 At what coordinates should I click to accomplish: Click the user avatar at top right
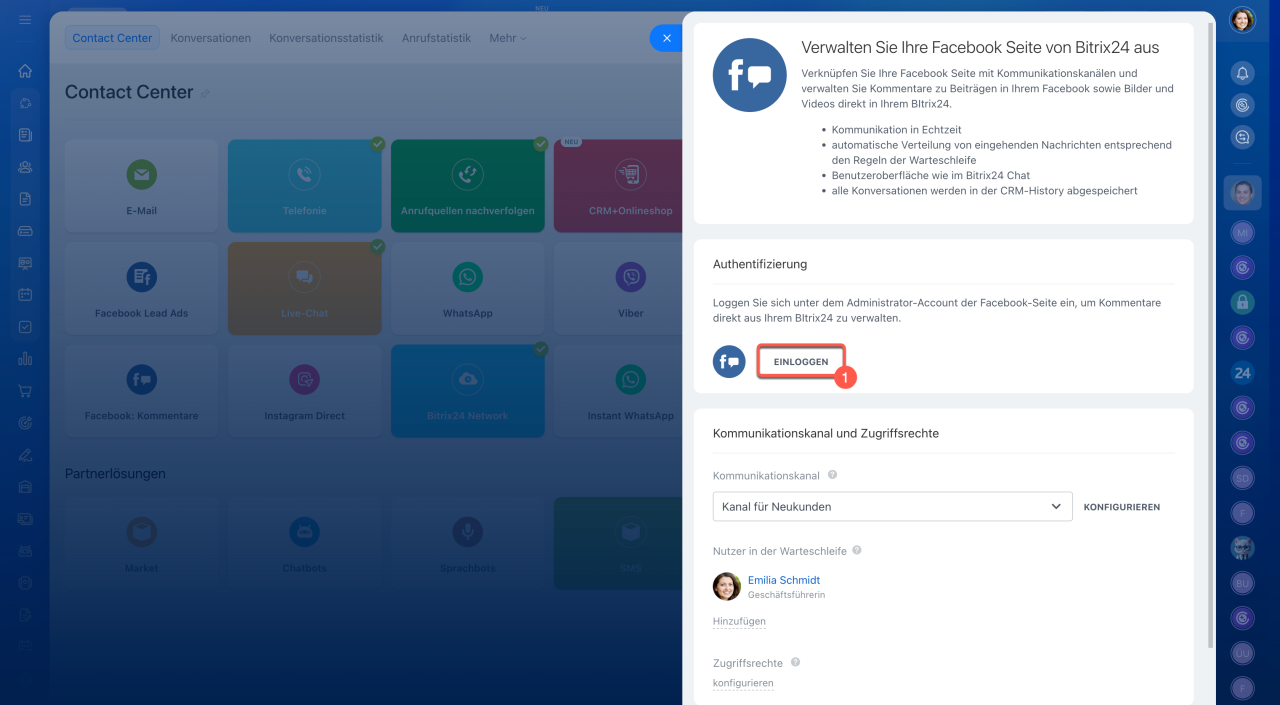[1242, 20]
